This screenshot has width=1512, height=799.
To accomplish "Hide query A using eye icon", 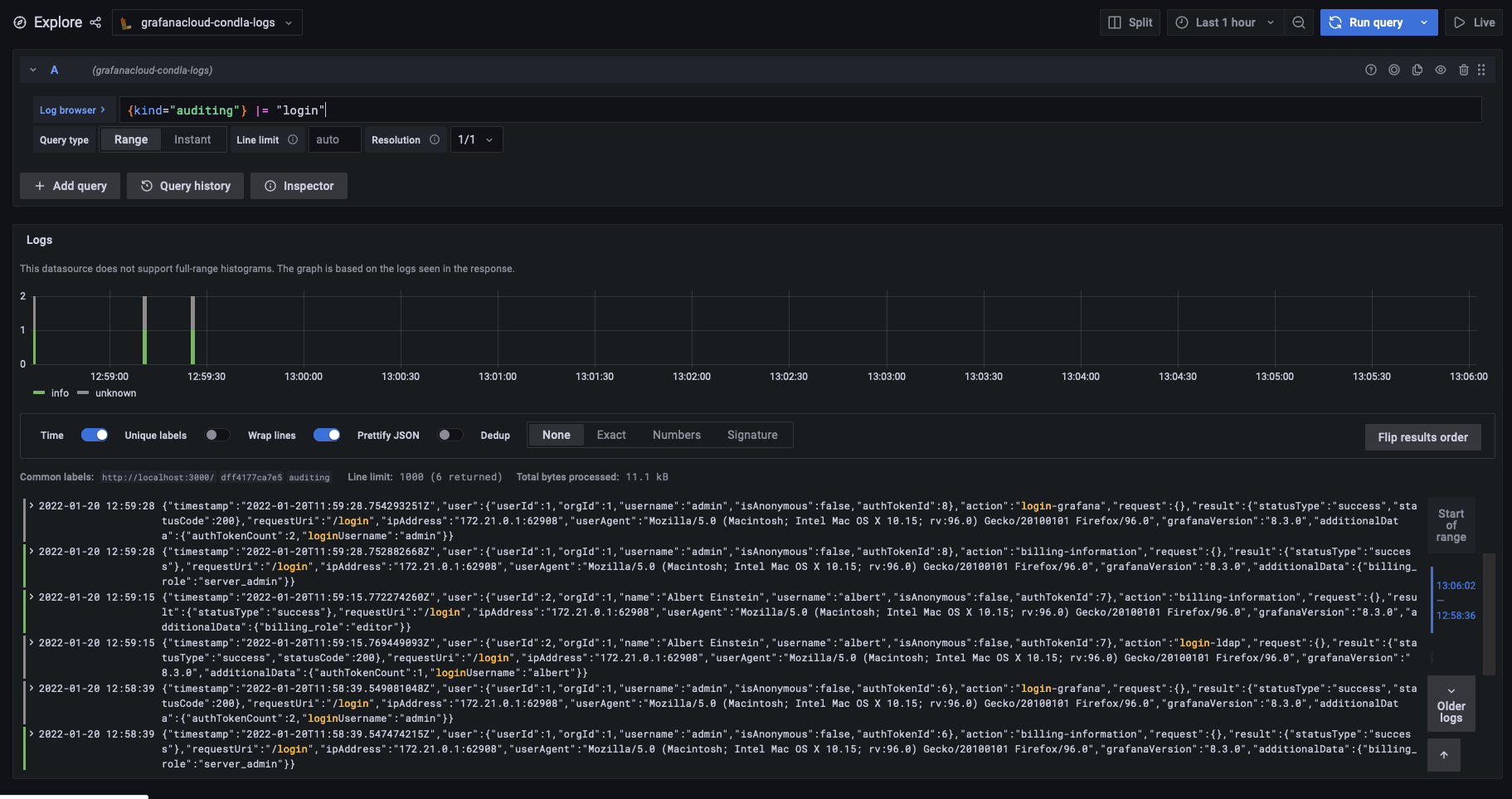I will pos(1441,71).
